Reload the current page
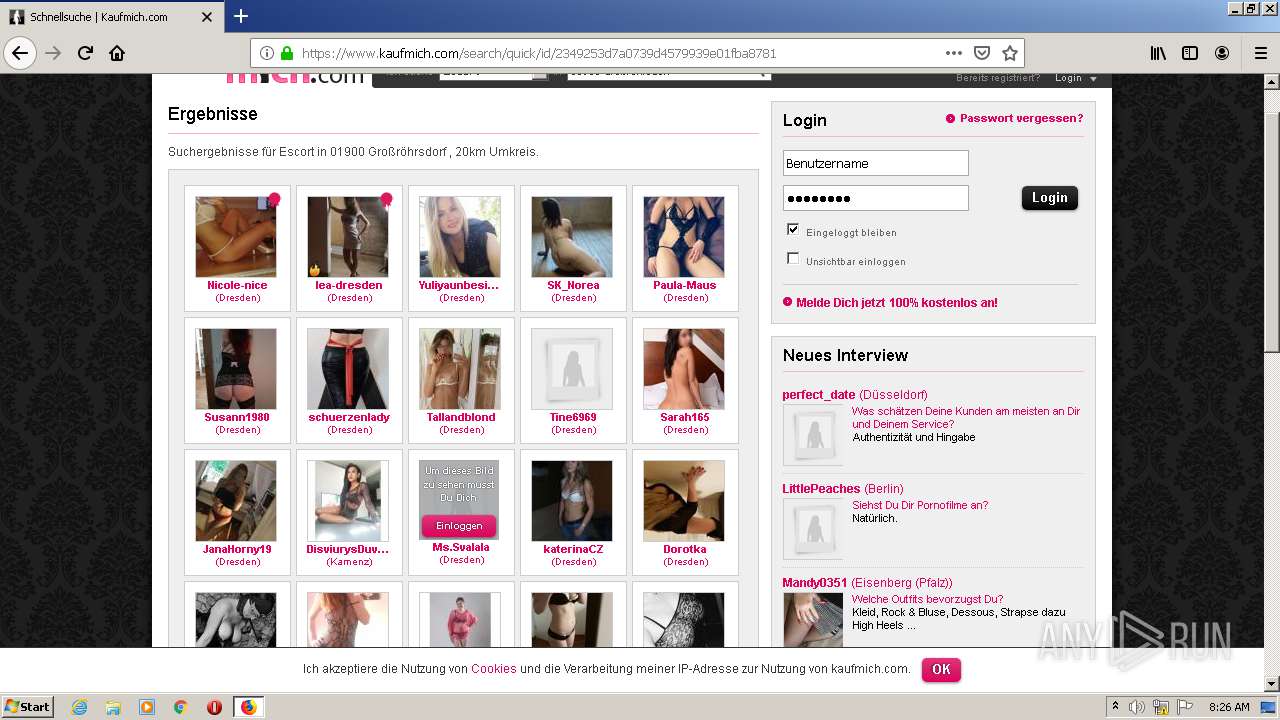The width and height of the screenshot is (1280, 720). pos(85,53)
